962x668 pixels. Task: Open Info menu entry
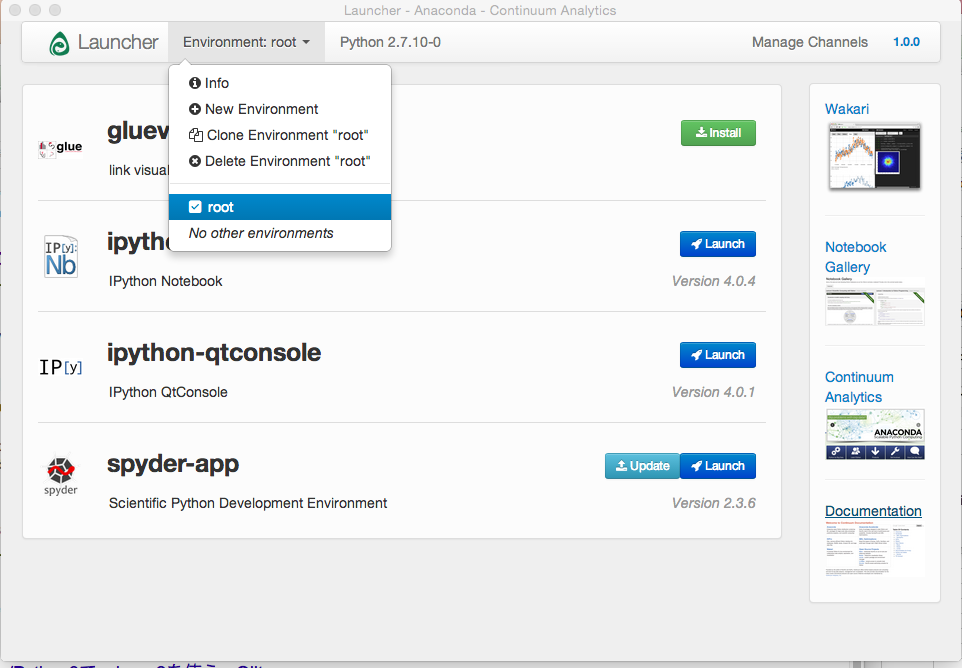(280, 83)
